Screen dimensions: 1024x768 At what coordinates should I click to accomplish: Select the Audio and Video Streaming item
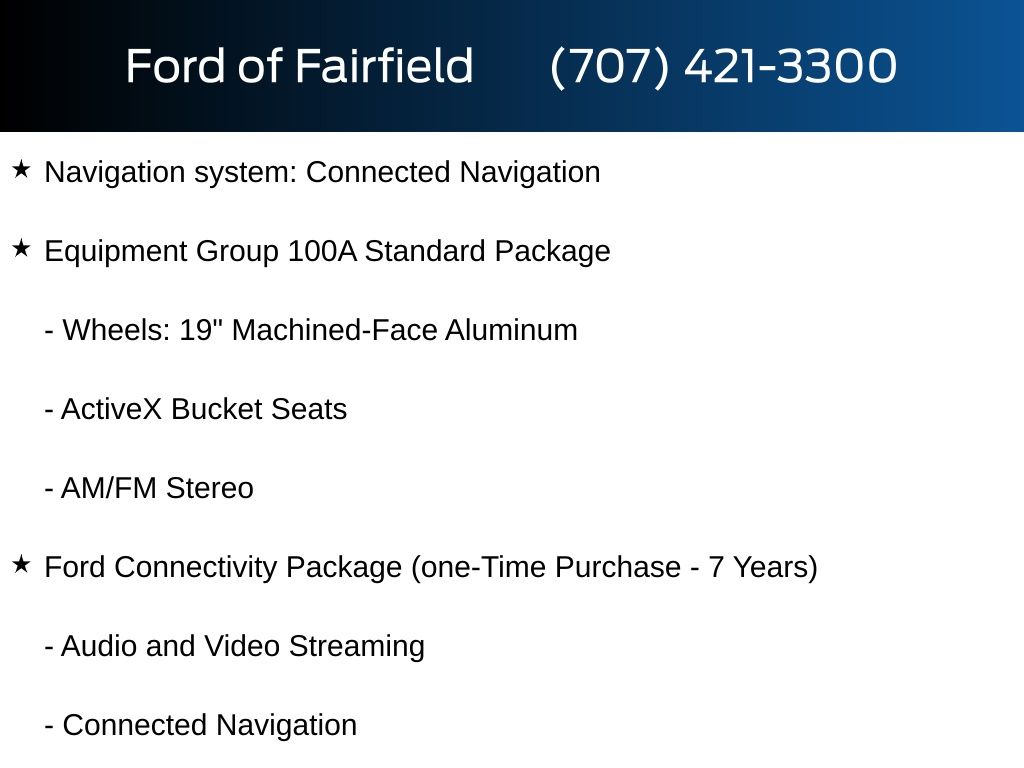243,646
